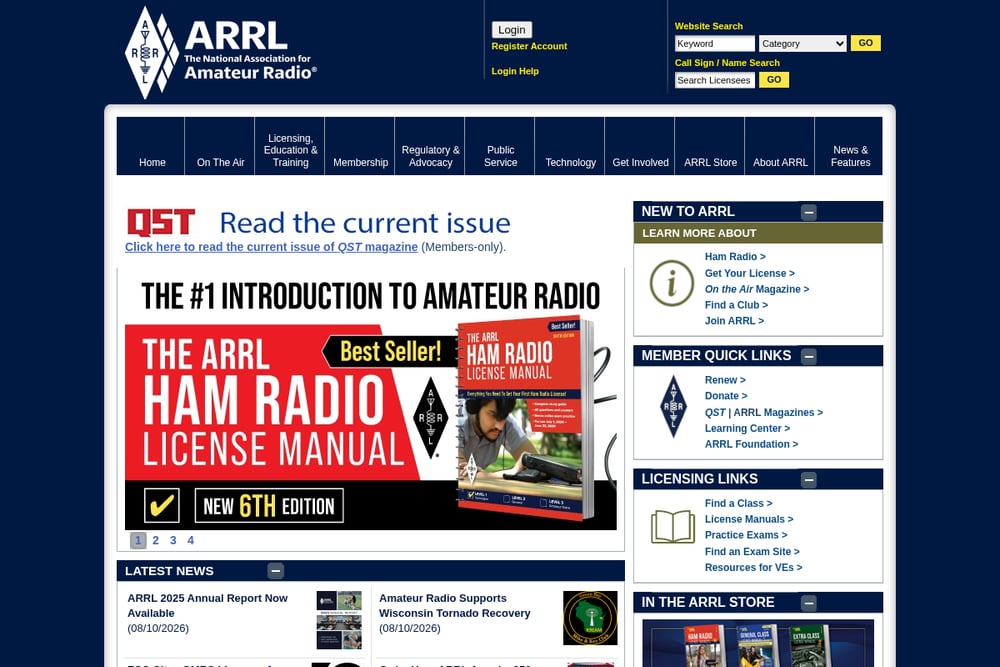Collapse the Licensing Links panel
1000x667 pixels.
coord(809,480)
